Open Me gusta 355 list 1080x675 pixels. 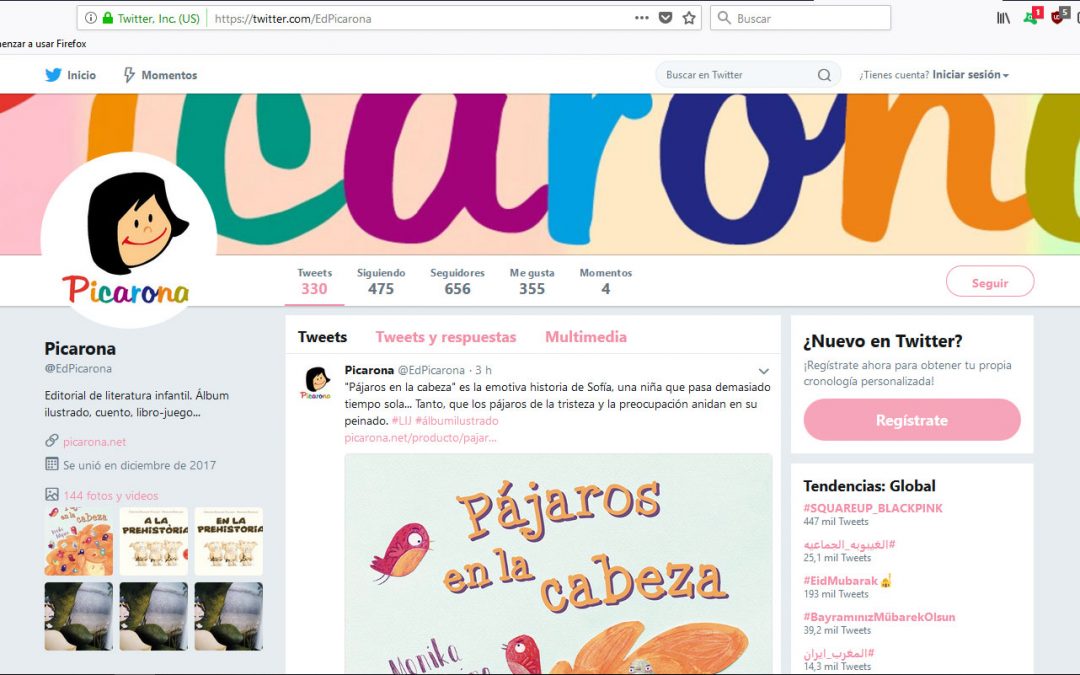pyautogui.click(x=532, y=281)
